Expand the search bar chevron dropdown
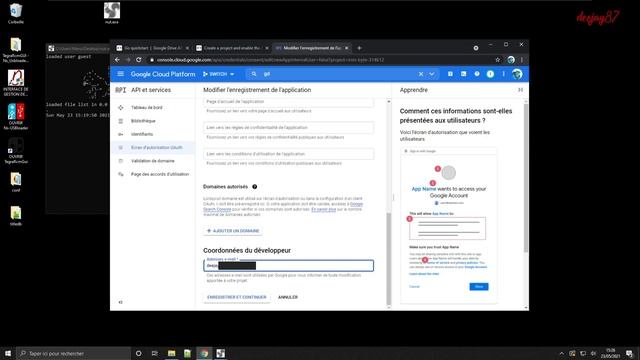Image resolution: width=640 pixels, height=360 pixels. click(431, 74)
